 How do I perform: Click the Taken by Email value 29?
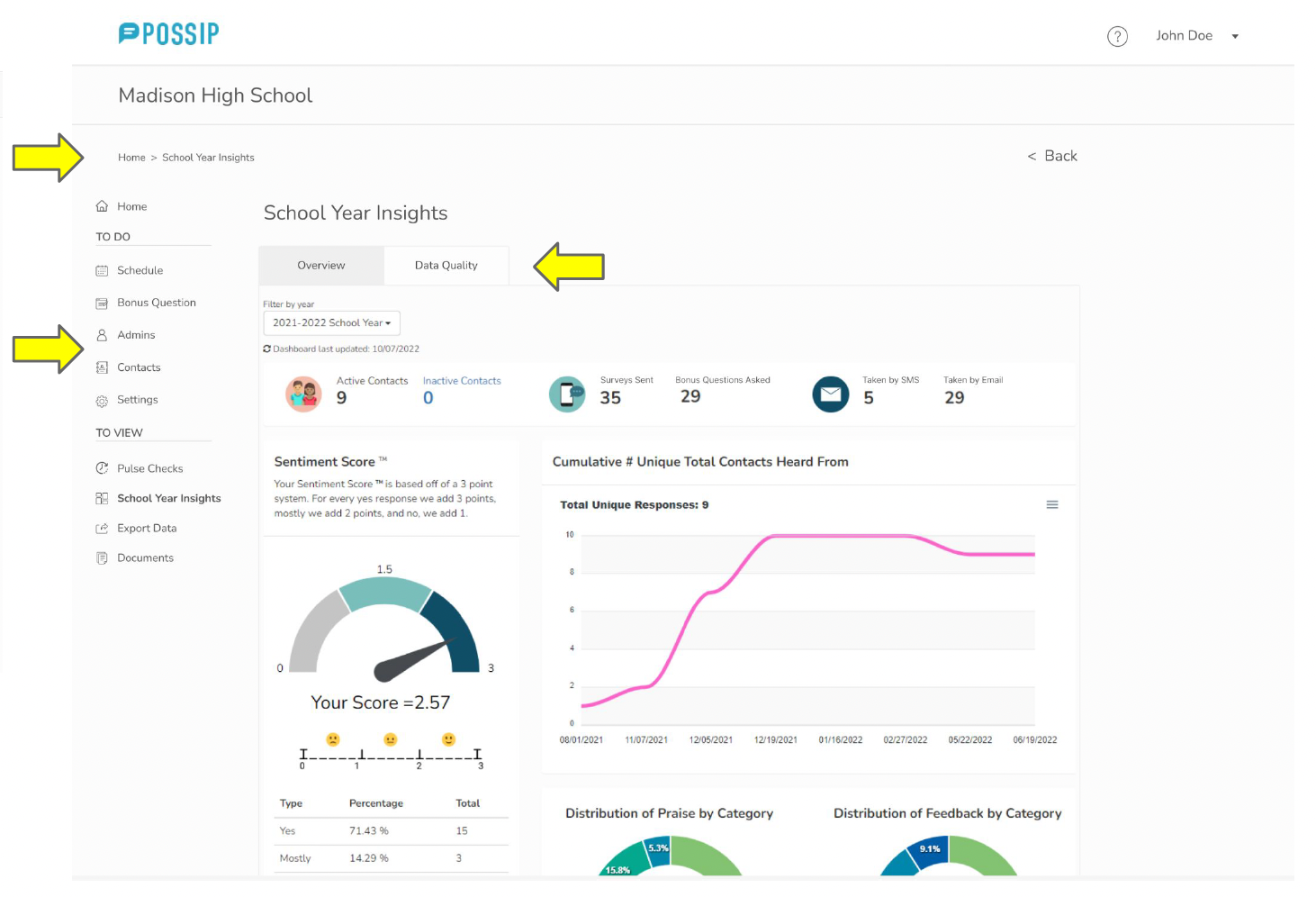(954, 398)
